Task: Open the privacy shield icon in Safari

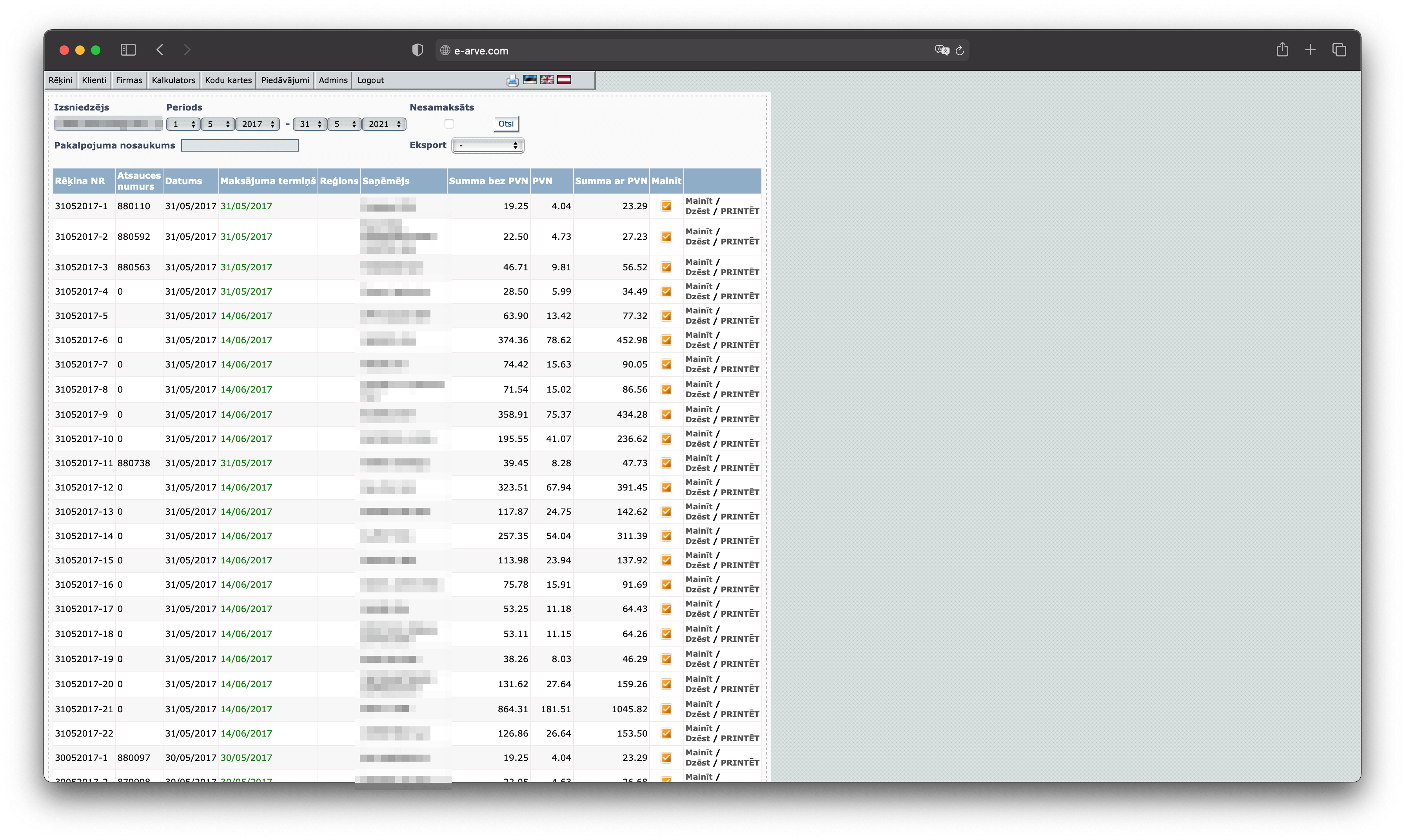Action: point(418,51)
